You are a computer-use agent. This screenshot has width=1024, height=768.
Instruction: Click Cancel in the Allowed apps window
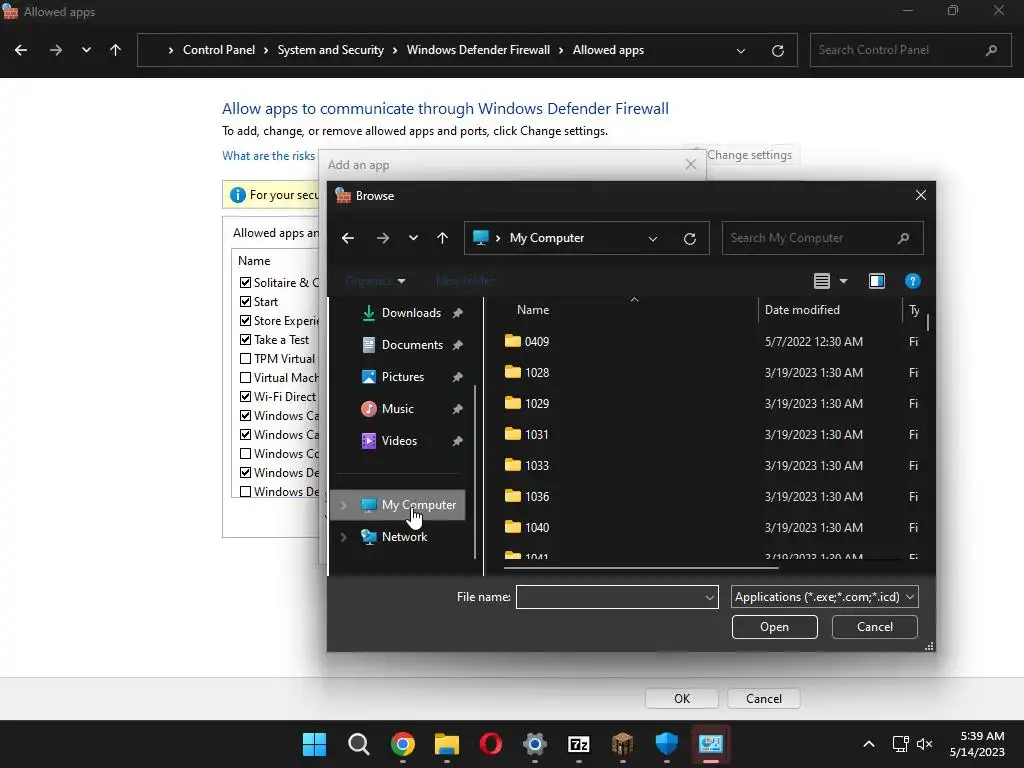(x=763, y=699)
